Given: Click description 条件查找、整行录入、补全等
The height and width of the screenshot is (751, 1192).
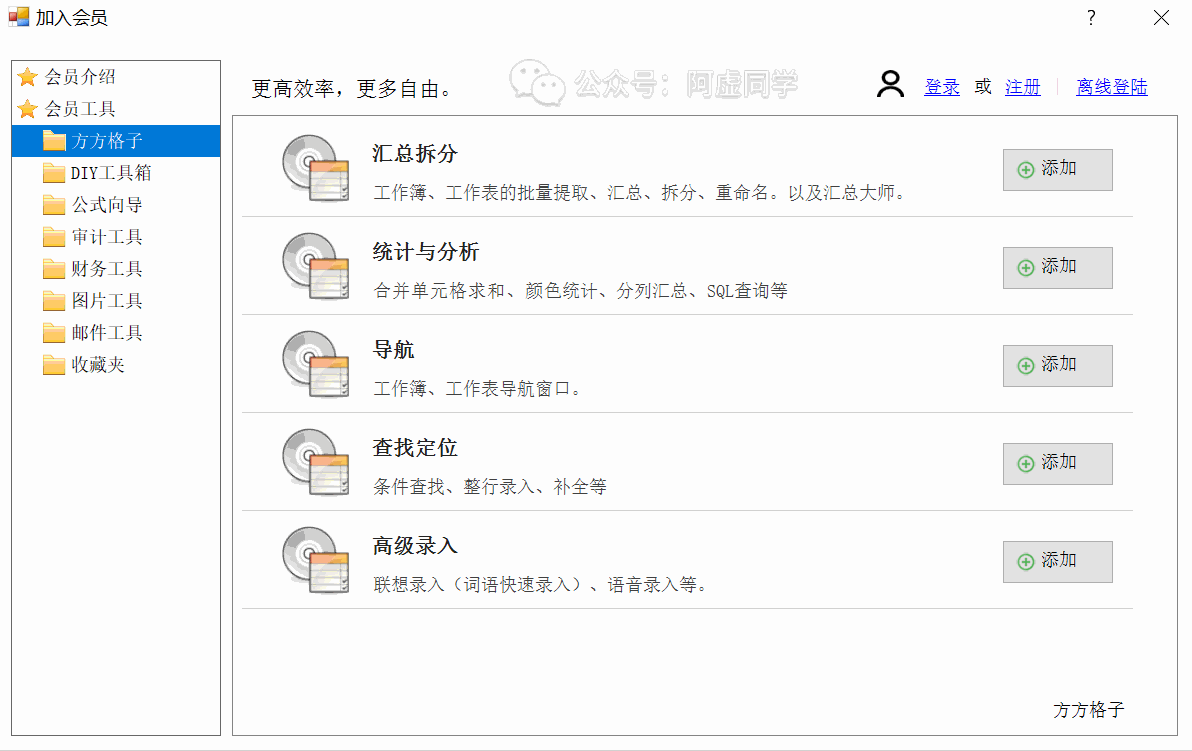Looking at the screenshot, I should tap(490, 487).
